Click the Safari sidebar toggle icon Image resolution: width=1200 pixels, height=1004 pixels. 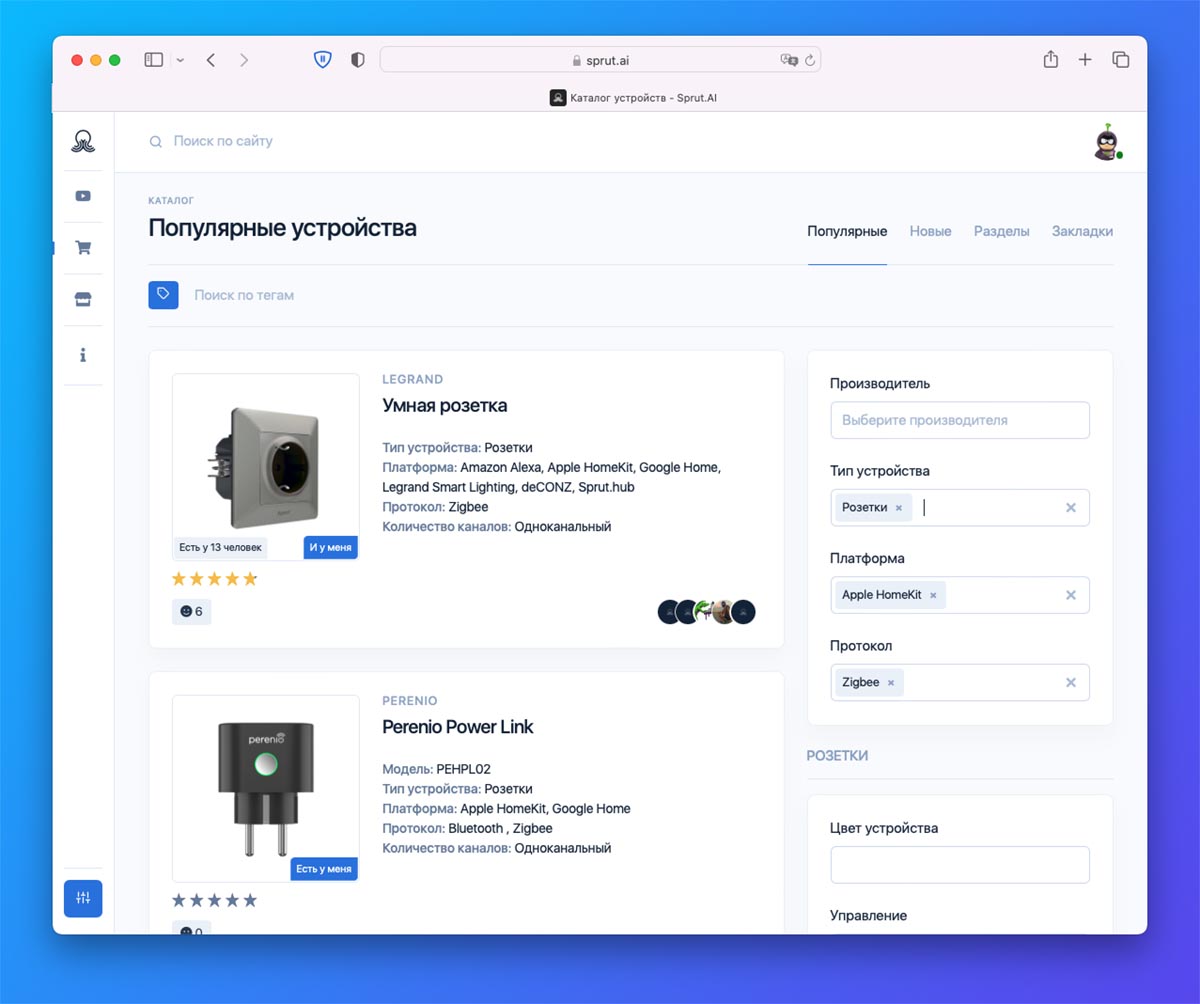tap(153, 60)
